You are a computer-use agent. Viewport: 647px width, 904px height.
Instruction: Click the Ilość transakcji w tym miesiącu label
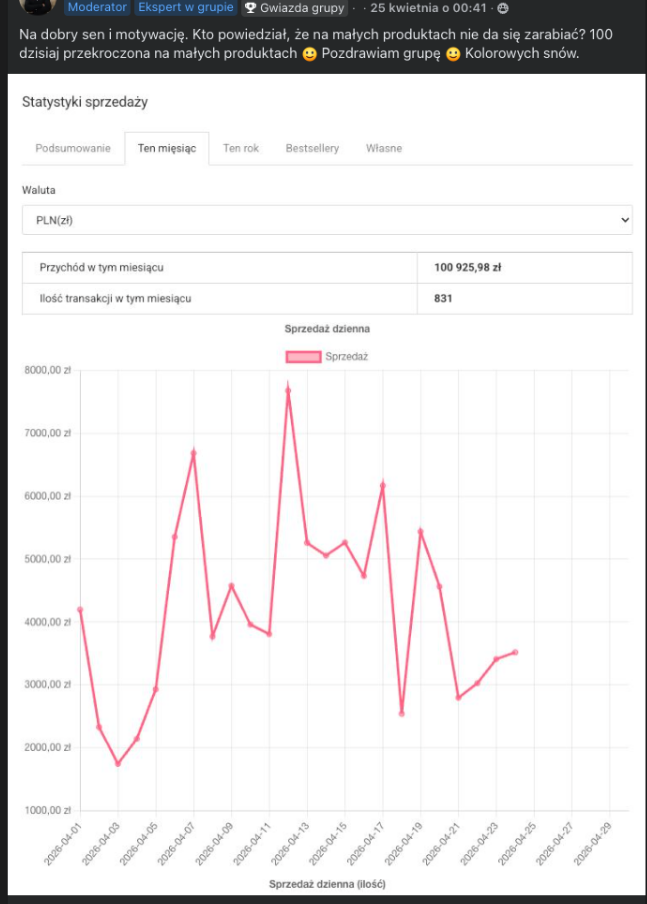[x=115, y=299]
